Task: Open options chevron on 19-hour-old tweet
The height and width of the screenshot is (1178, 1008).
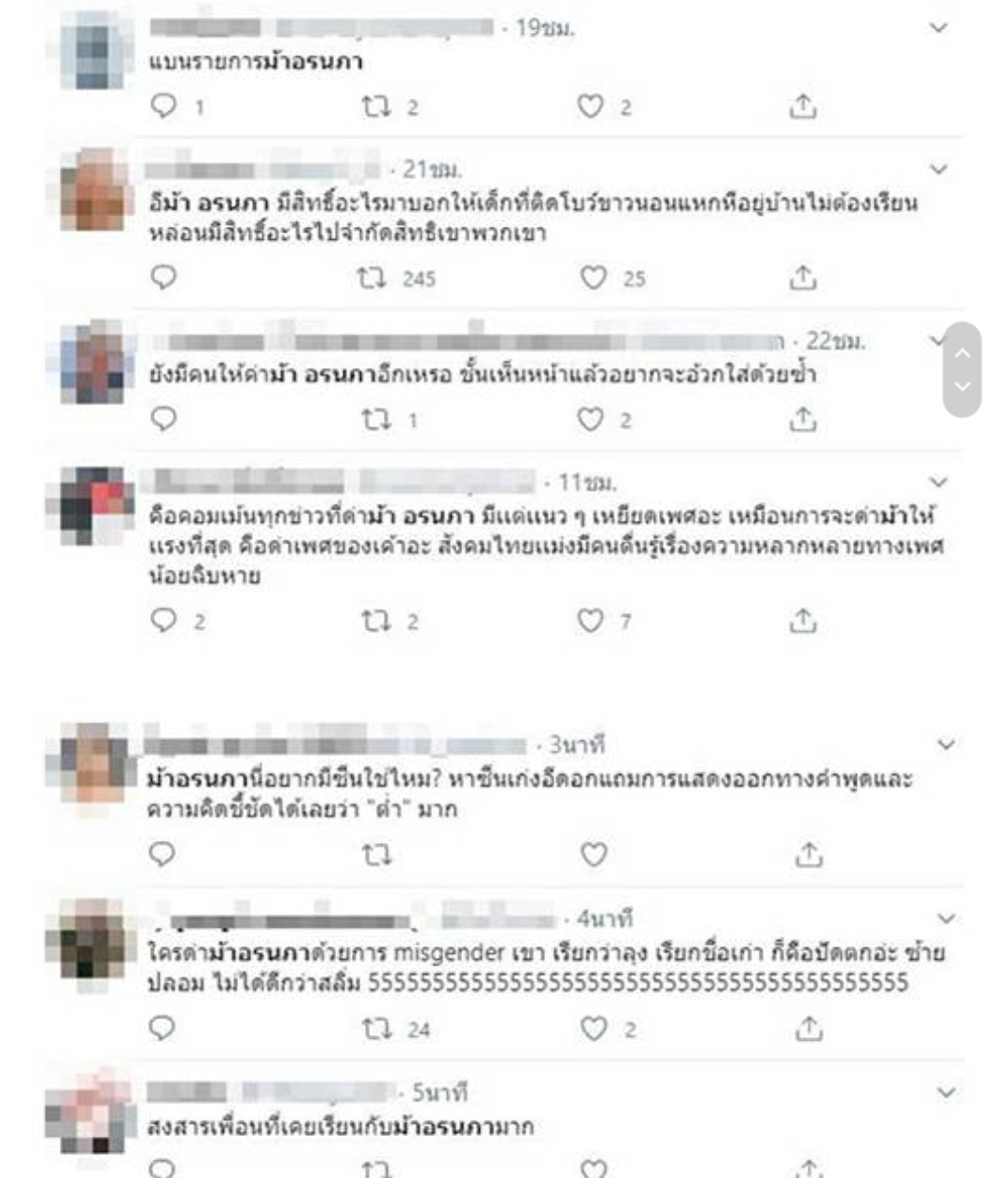Action: point(939,28)
